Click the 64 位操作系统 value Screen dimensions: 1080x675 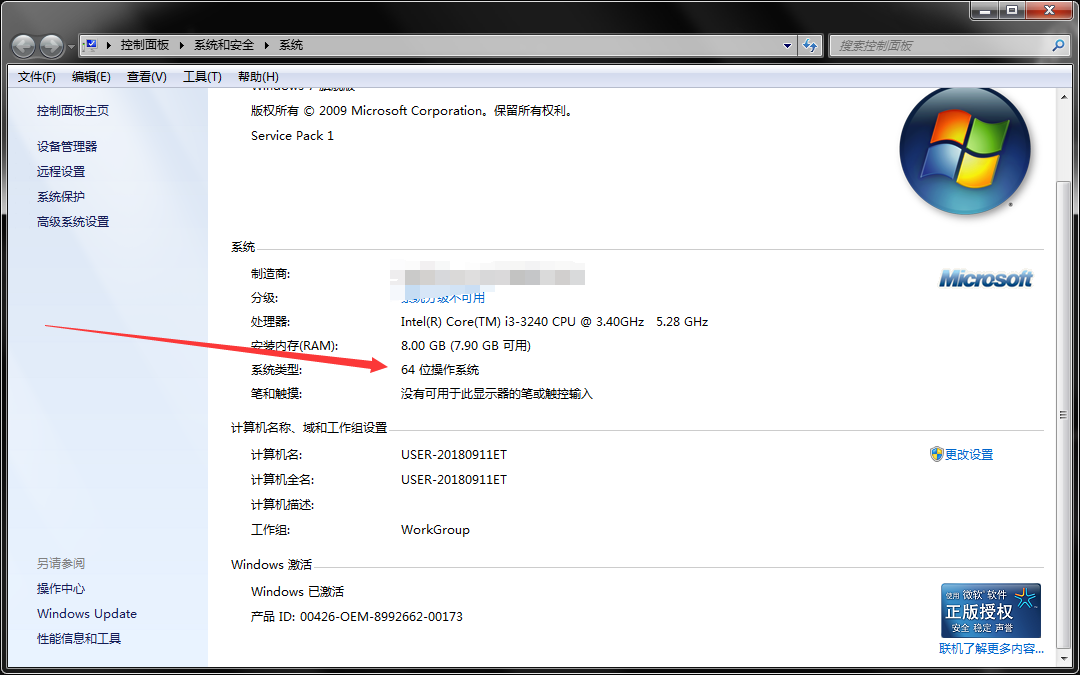coord(439,370)
